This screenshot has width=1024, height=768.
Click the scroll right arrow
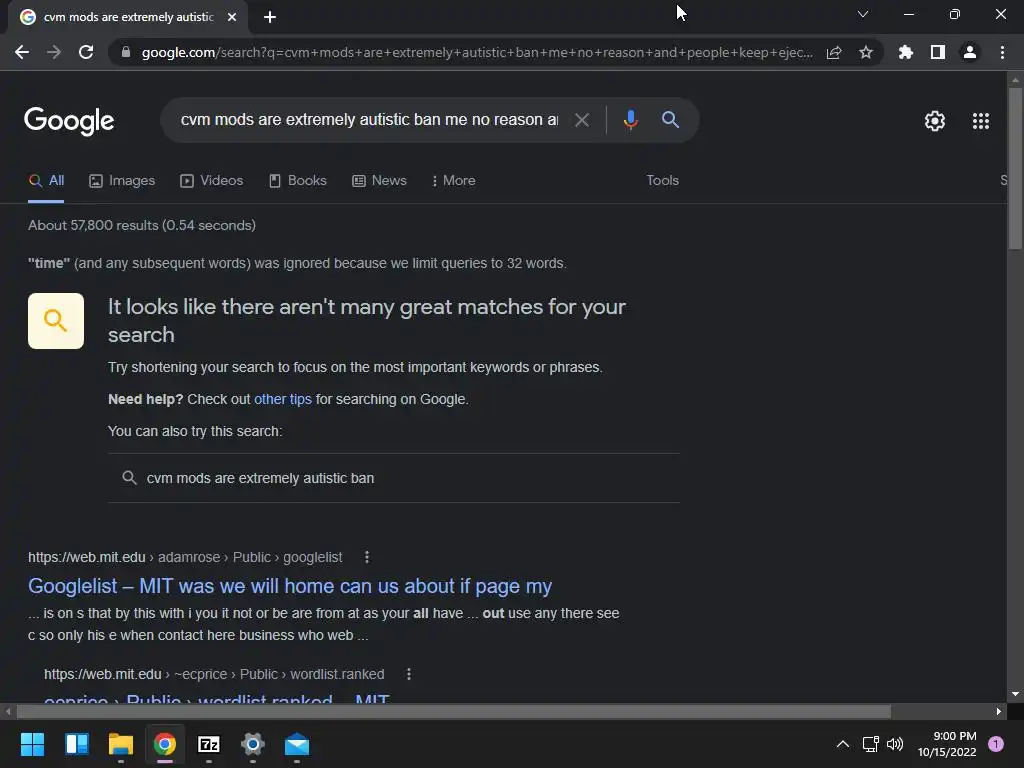pos(999,711)
